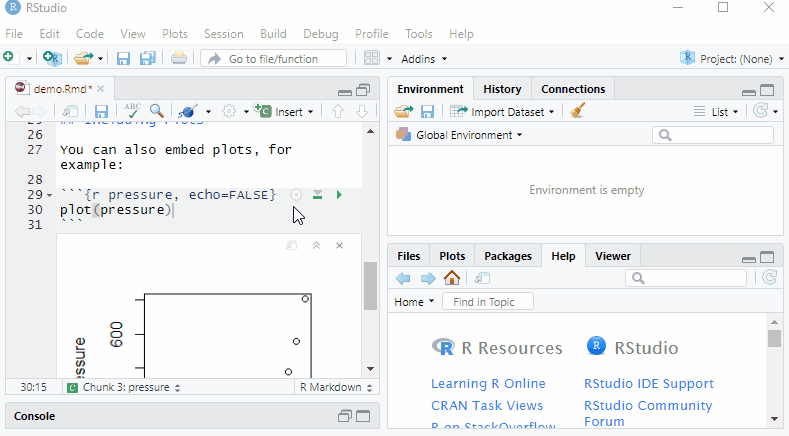The width and height of the screenshot is (789, 436).
Task: Open chunk options gear on line 29
Action: pos(296,195)
